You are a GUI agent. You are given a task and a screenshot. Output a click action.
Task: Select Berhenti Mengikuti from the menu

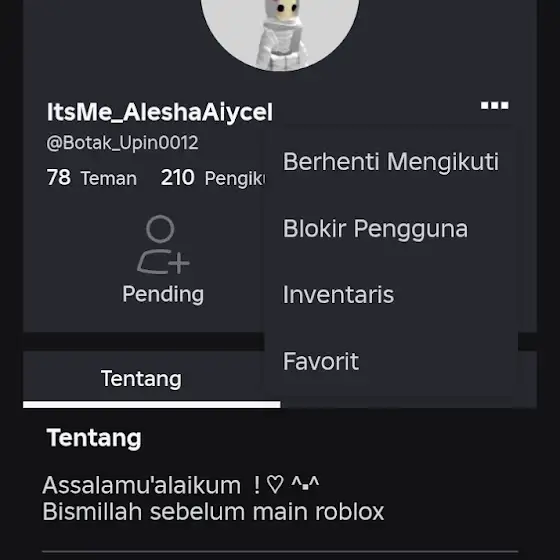391,162
